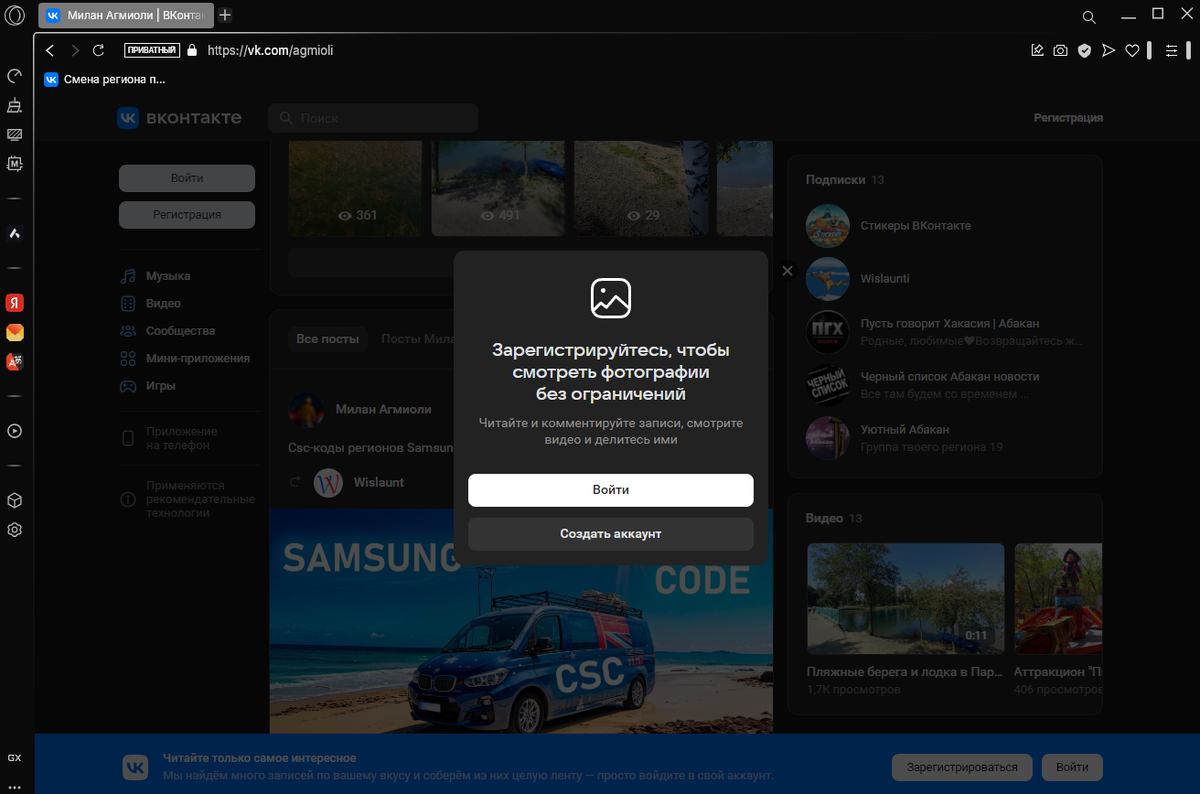The height and width of the screenshot is (794, 1200).
Task: Click the Создать аккаунт button in popup
Action: 610,534
